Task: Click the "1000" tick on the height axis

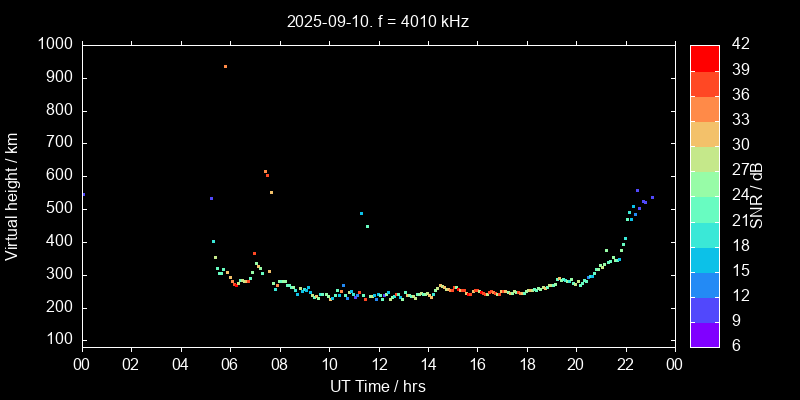Action: (x=54, y=44)
